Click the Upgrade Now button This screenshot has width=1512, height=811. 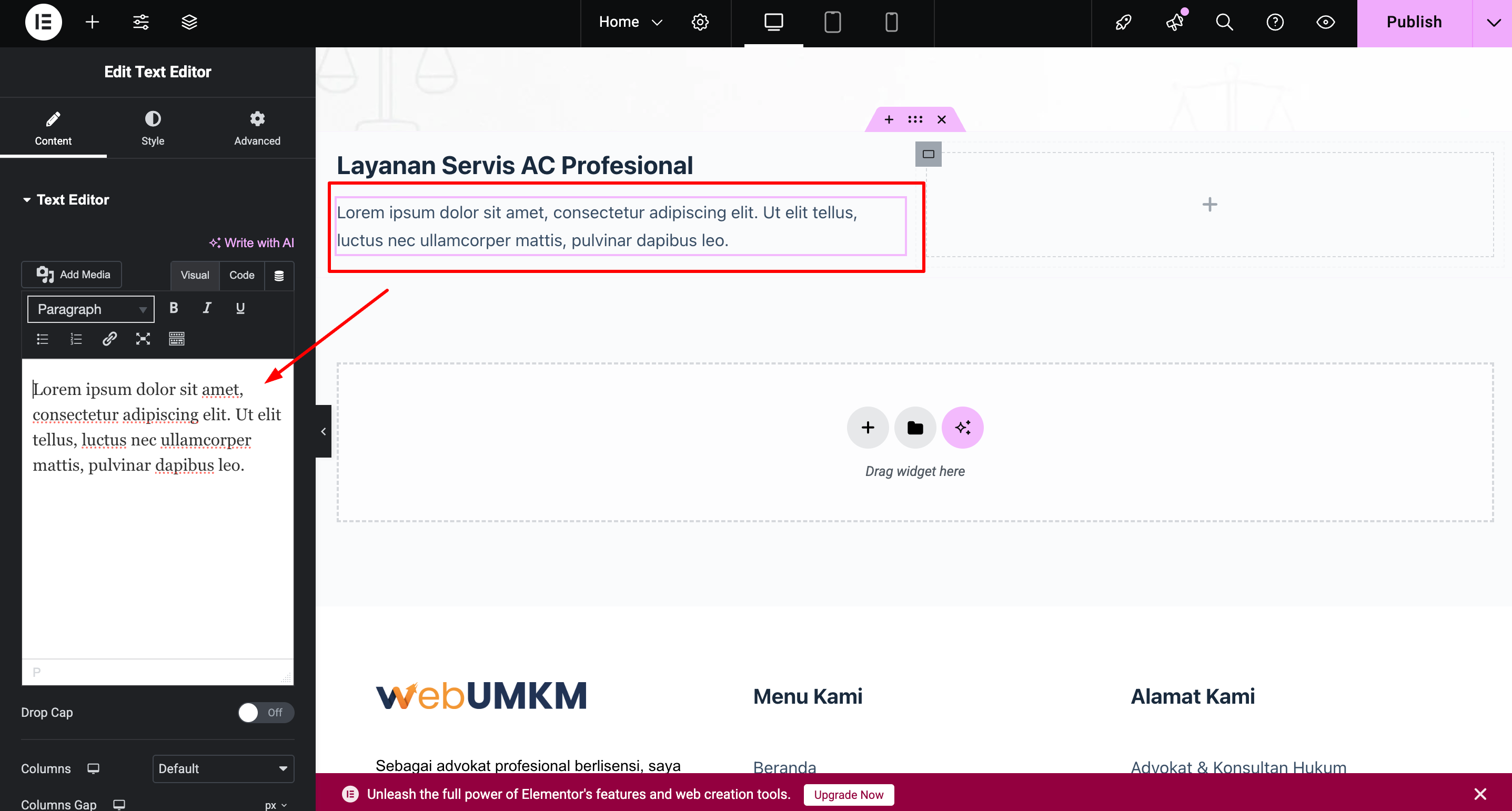pyautogui.click(x=848, y=795)
